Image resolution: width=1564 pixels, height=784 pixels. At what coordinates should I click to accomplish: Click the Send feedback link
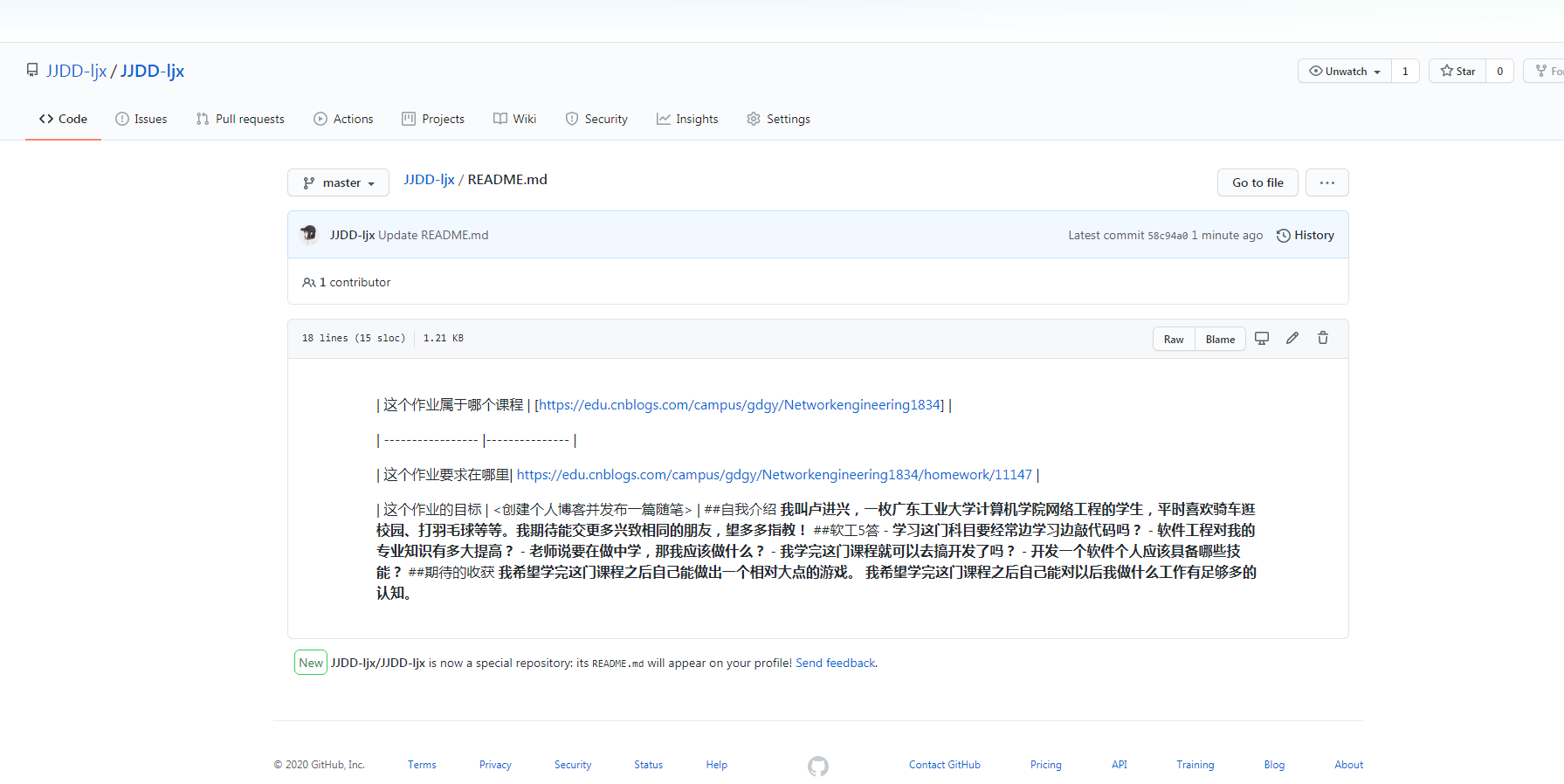coord(835,663)
